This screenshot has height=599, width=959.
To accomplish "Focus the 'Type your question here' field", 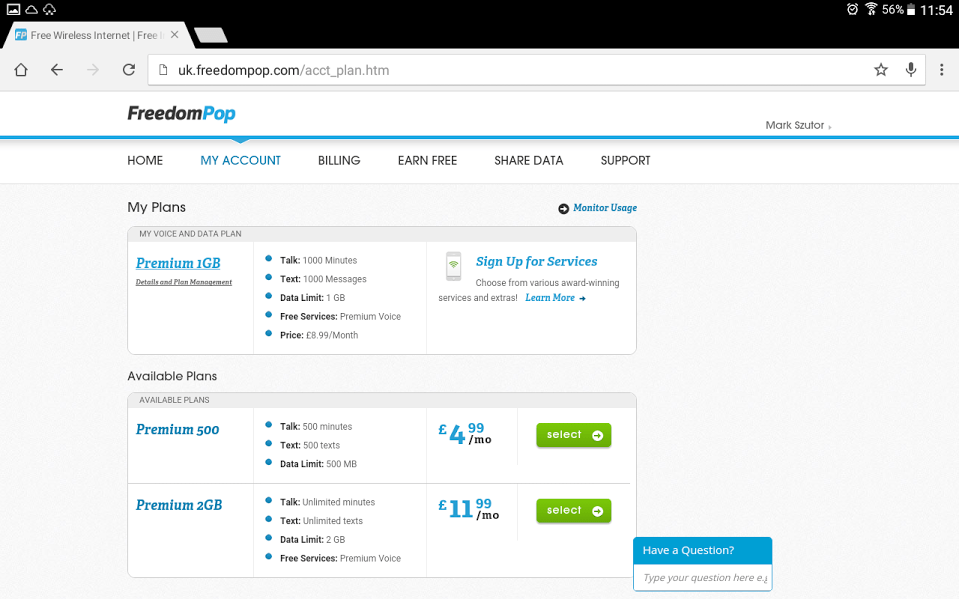I will (x=704, y=578).
